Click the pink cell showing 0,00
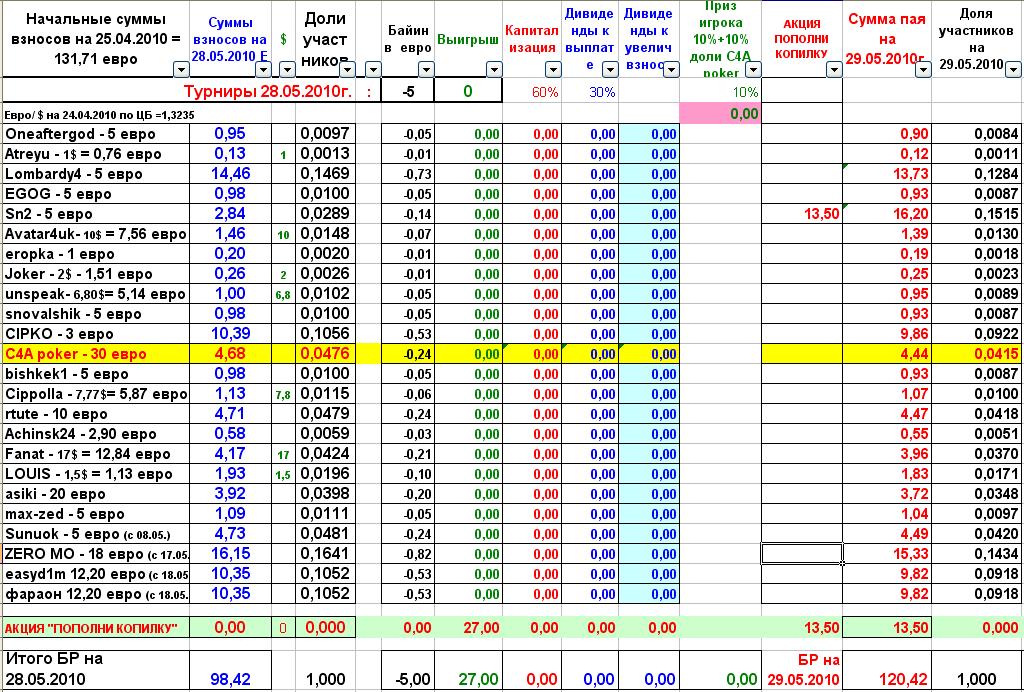Image resolution: width=1024 pixels, height=692 pixels. coord(720,114)
